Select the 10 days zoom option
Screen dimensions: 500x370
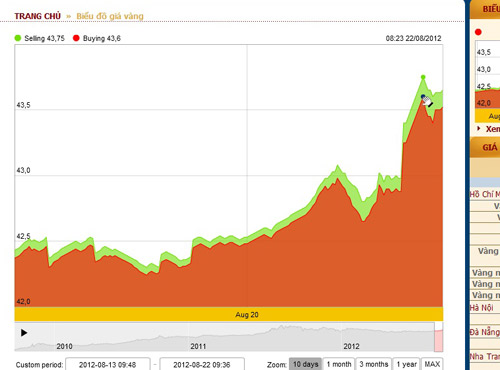[305, 364]
